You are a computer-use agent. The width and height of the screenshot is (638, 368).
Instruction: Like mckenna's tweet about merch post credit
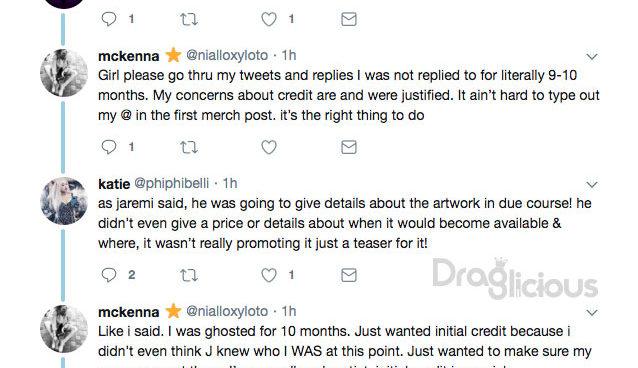click(269, 147)
